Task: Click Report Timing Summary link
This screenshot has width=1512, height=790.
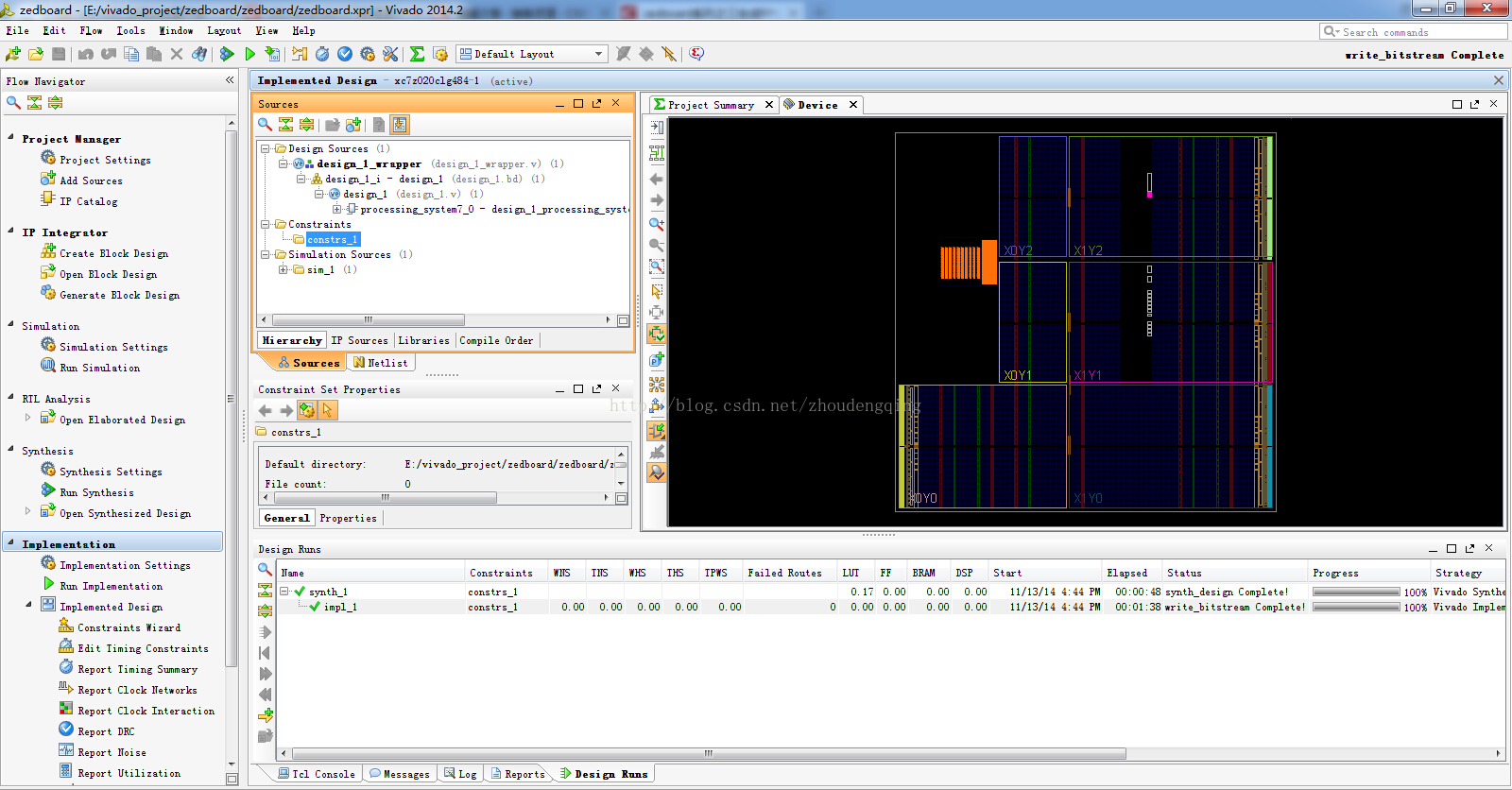Action: (137, 669)
